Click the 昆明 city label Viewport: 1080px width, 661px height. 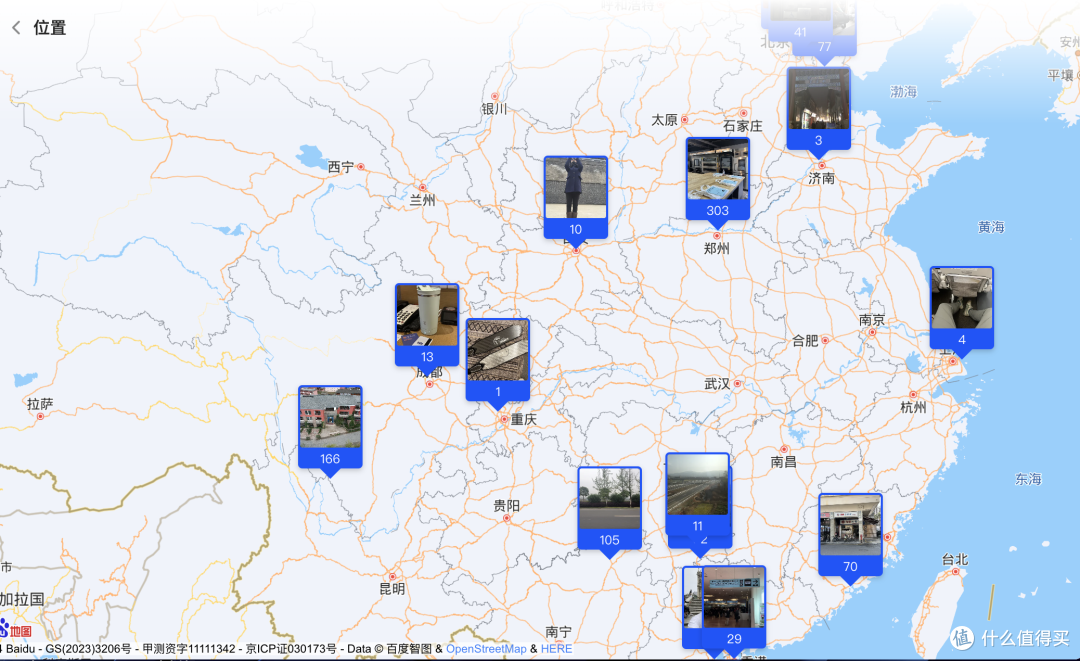pos(392,589)
